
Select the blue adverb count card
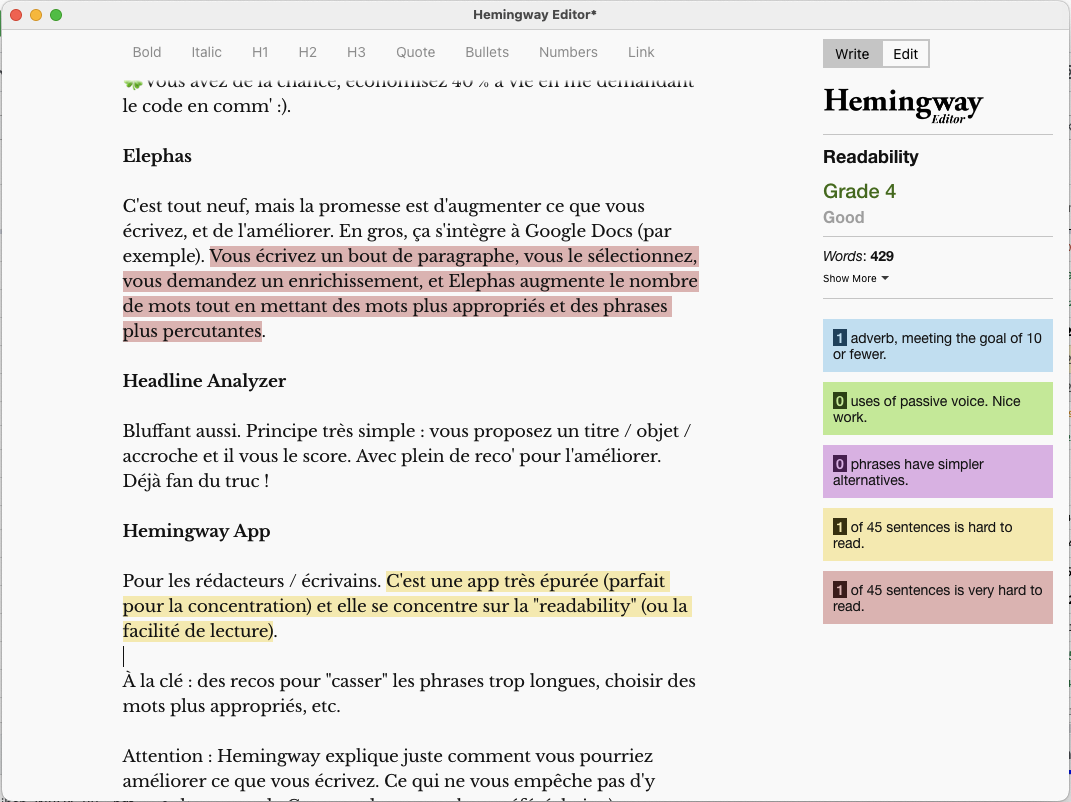938,346
